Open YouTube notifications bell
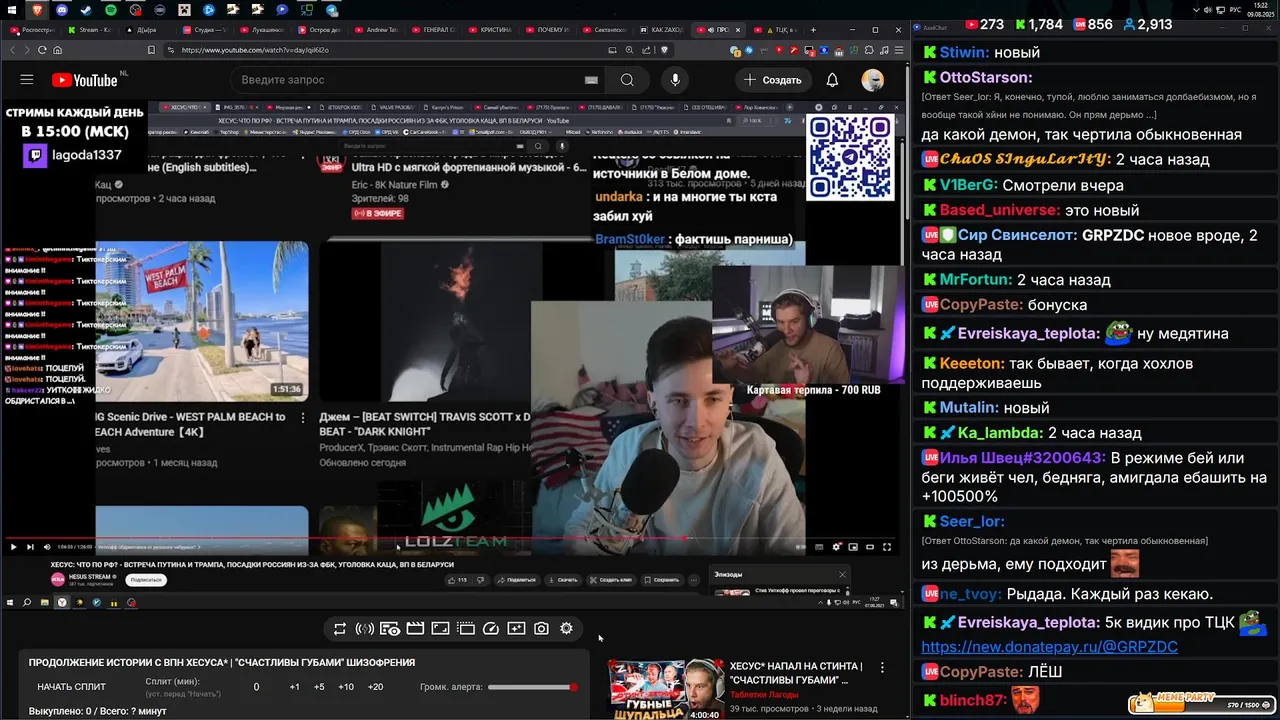Screen dimensions: 1280x720 click(x=832, y=80)
